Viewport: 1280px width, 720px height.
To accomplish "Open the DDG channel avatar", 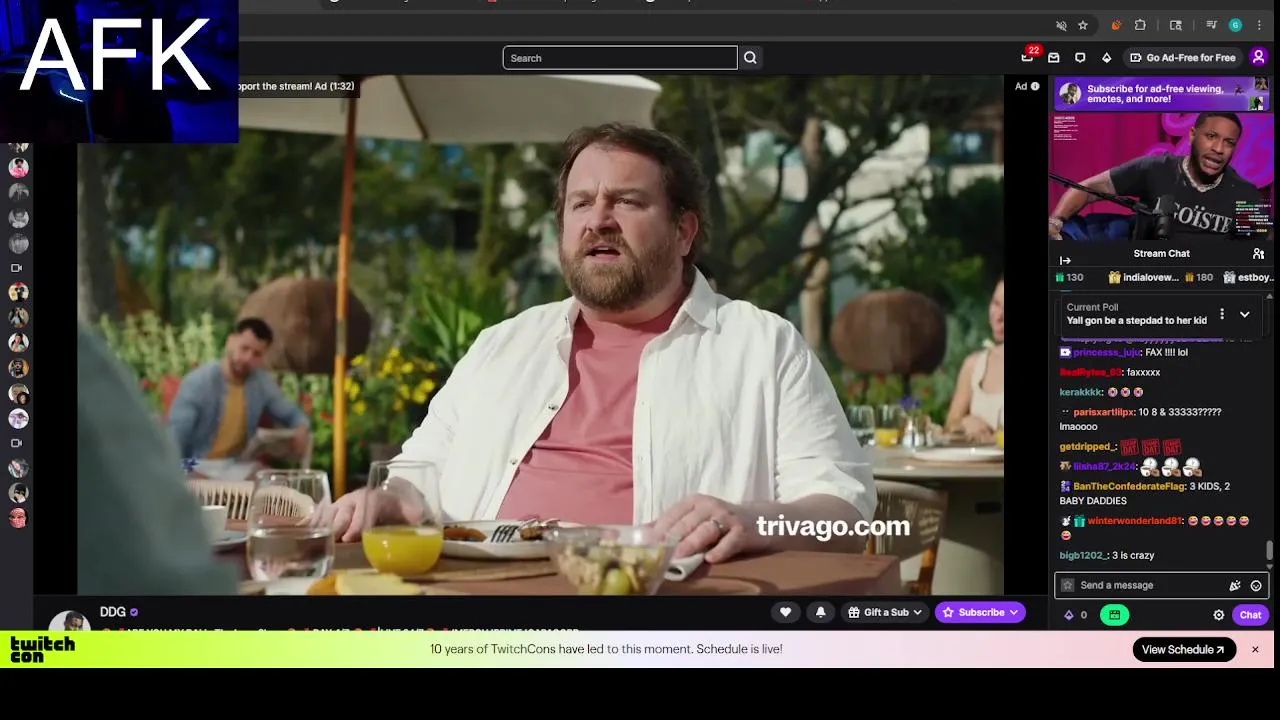I will 70,622.
